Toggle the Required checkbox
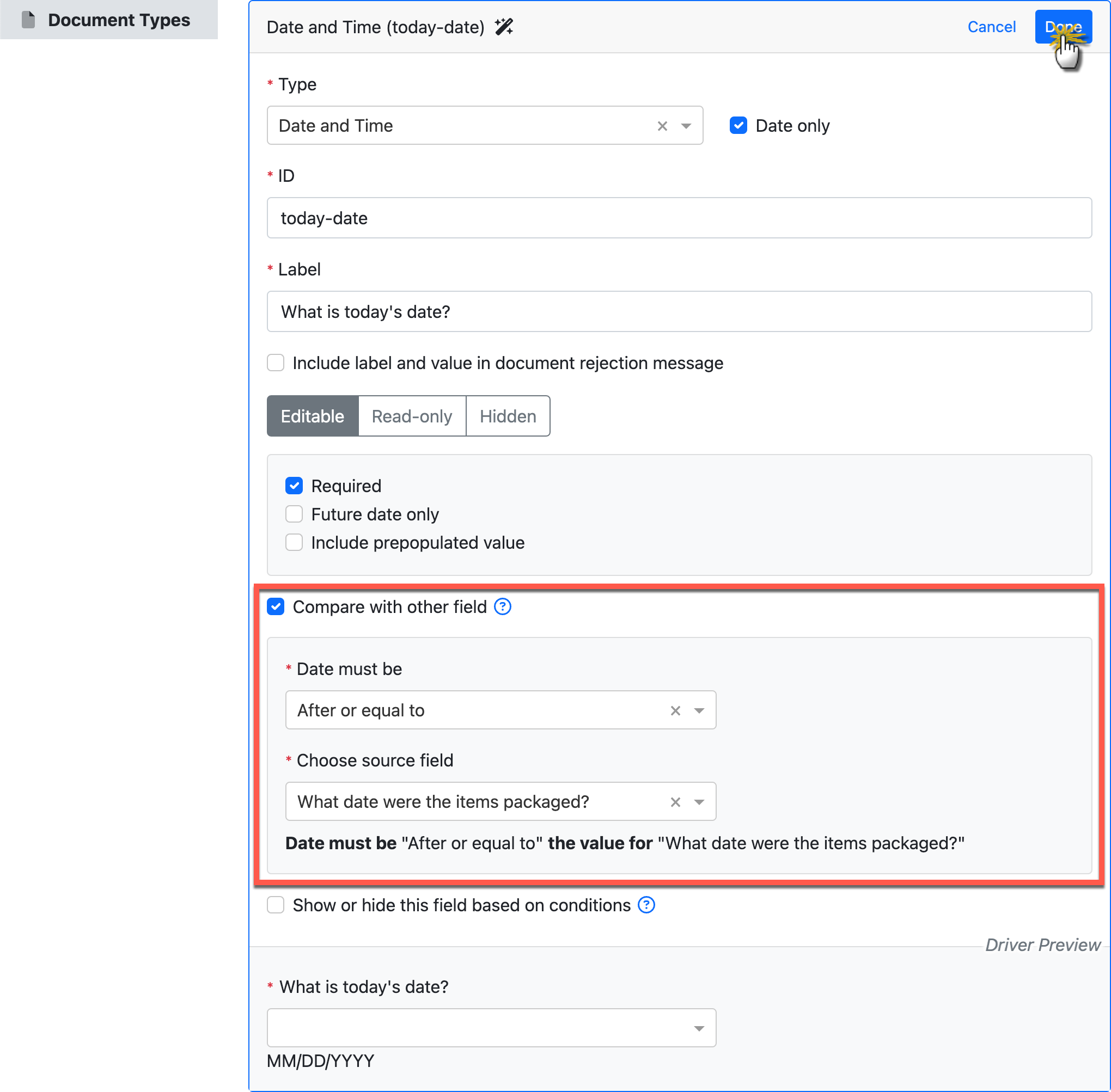This screenshot has height=1092, width=1111. [x=295, y=486]
